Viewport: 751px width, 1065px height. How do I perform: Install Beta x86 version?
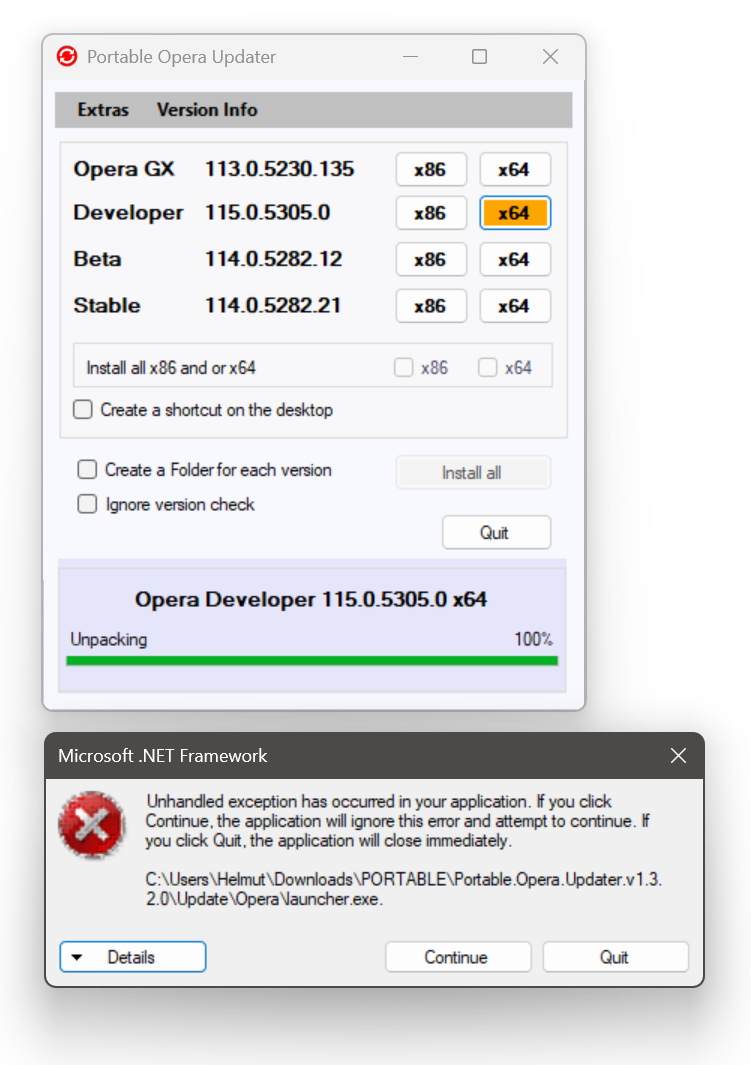(431, 259)
